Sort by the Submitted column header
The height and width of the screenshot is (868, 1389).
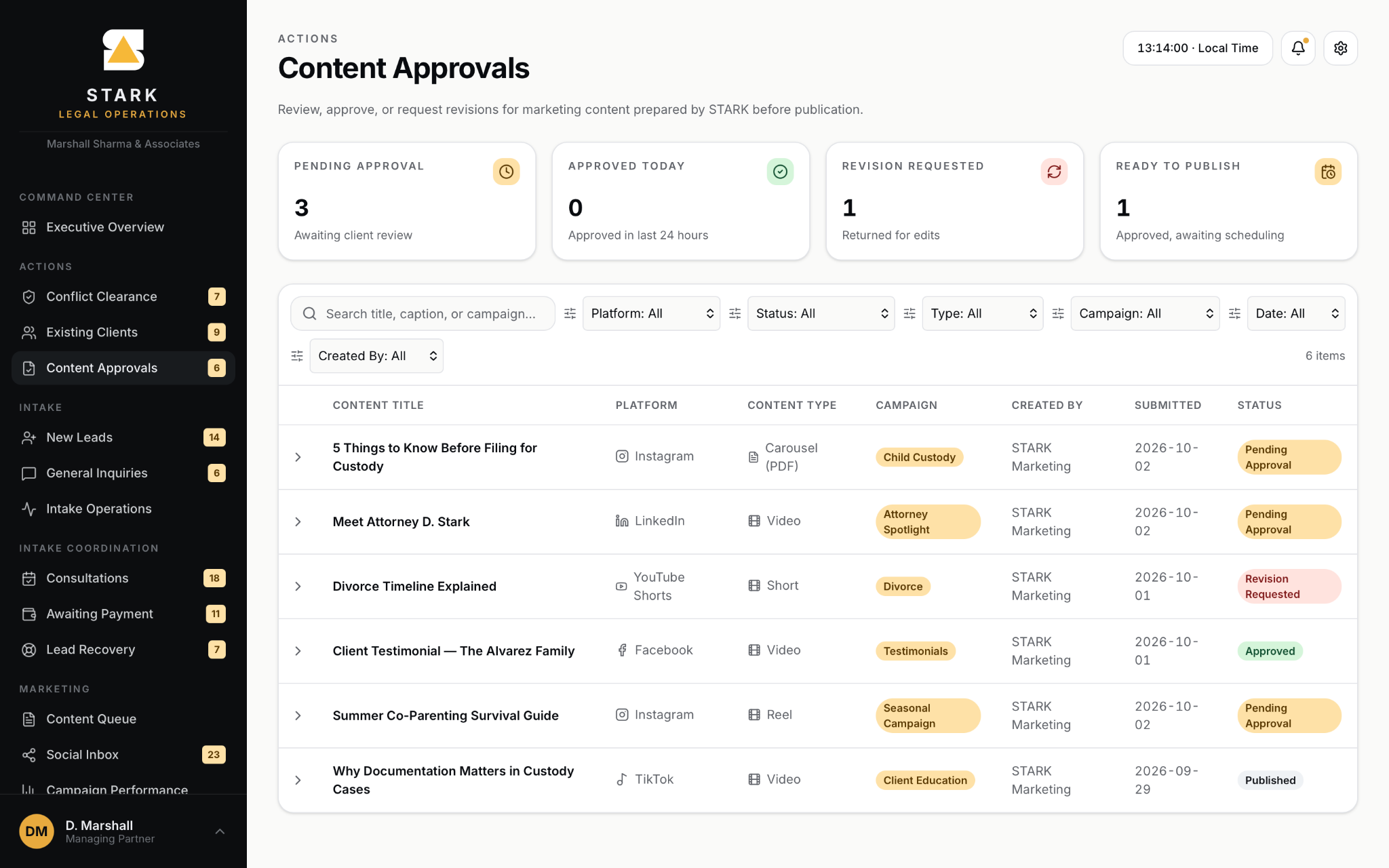pyautogui.click(x=1168, y=405)
